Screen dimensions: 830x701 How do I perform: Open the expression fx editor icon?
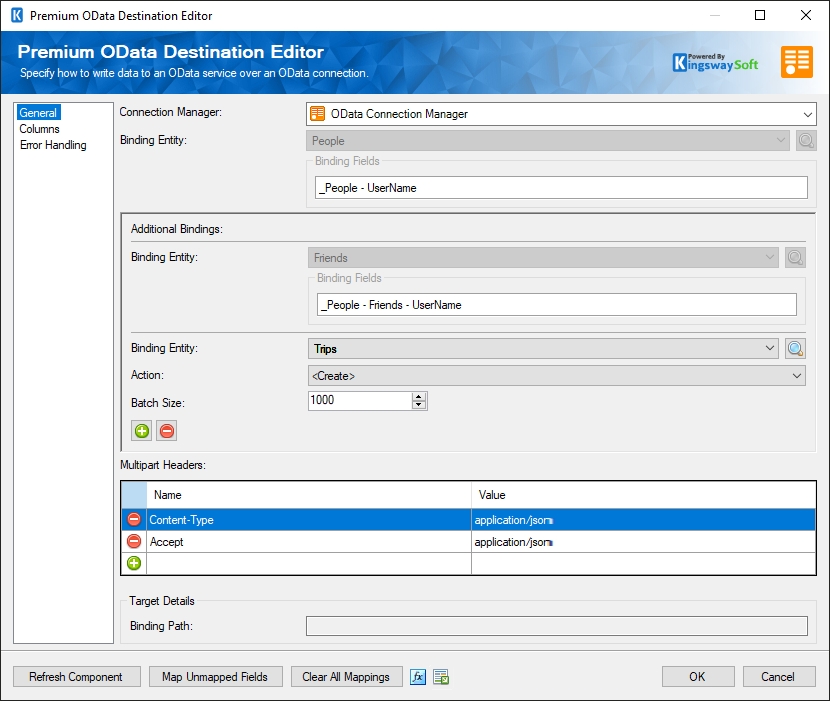pos(418,677)
